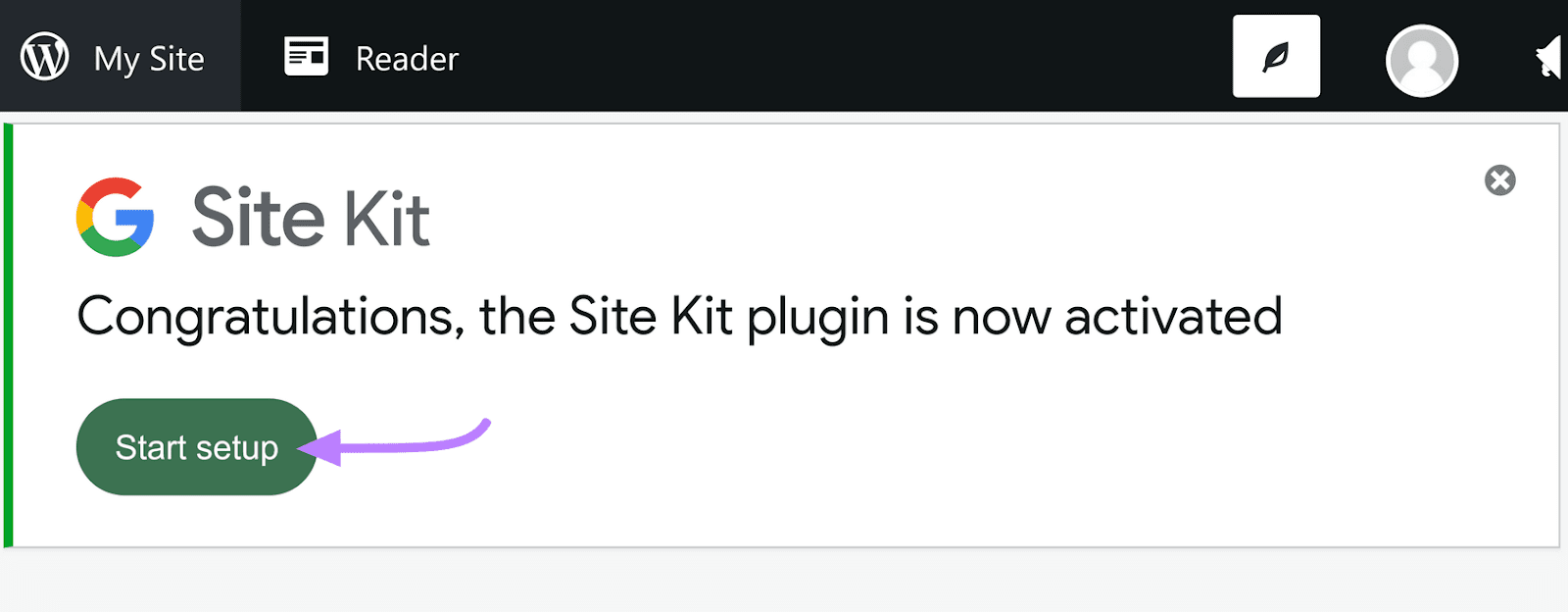
Task: Click the WordPress logo icon
Action: pyautogui.click(x=45, y=57)
